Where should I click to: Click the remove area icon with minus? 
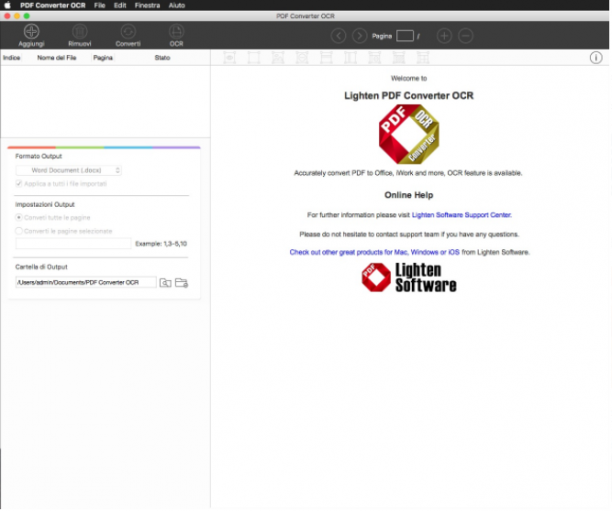click(x=302, y=58)
